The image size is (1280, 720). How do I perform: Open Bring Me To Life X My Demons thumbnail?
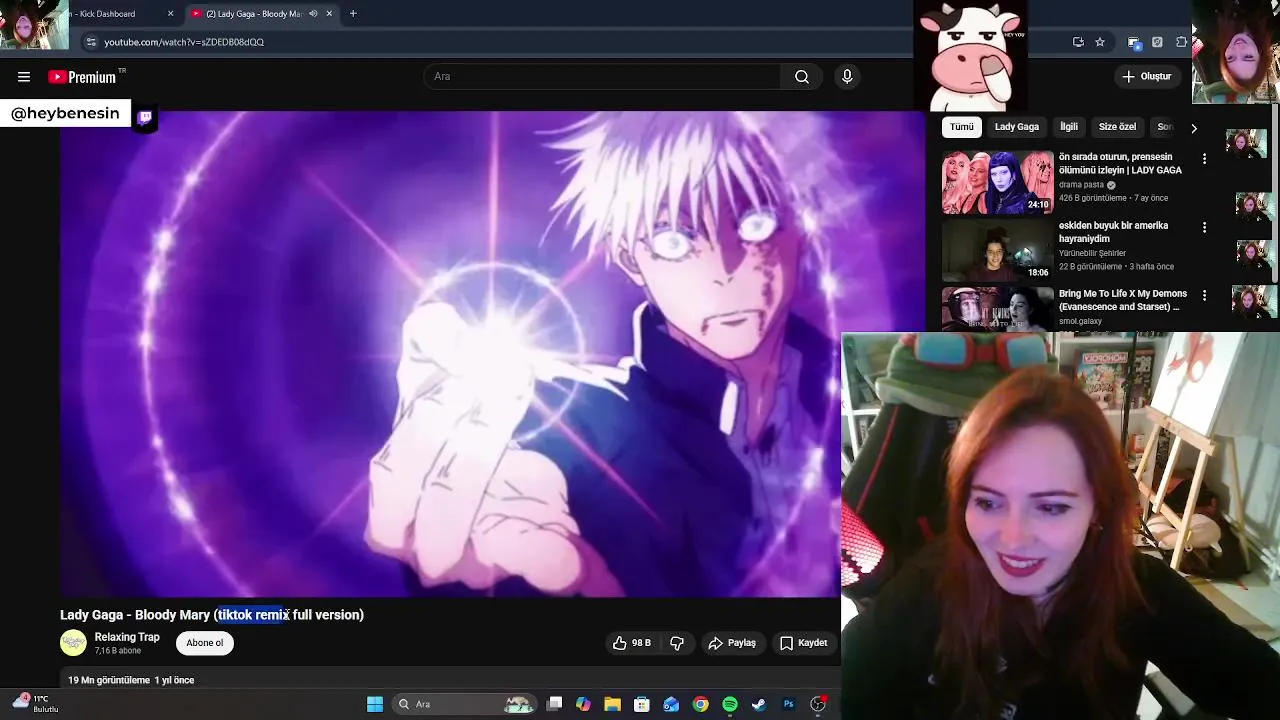998,308
